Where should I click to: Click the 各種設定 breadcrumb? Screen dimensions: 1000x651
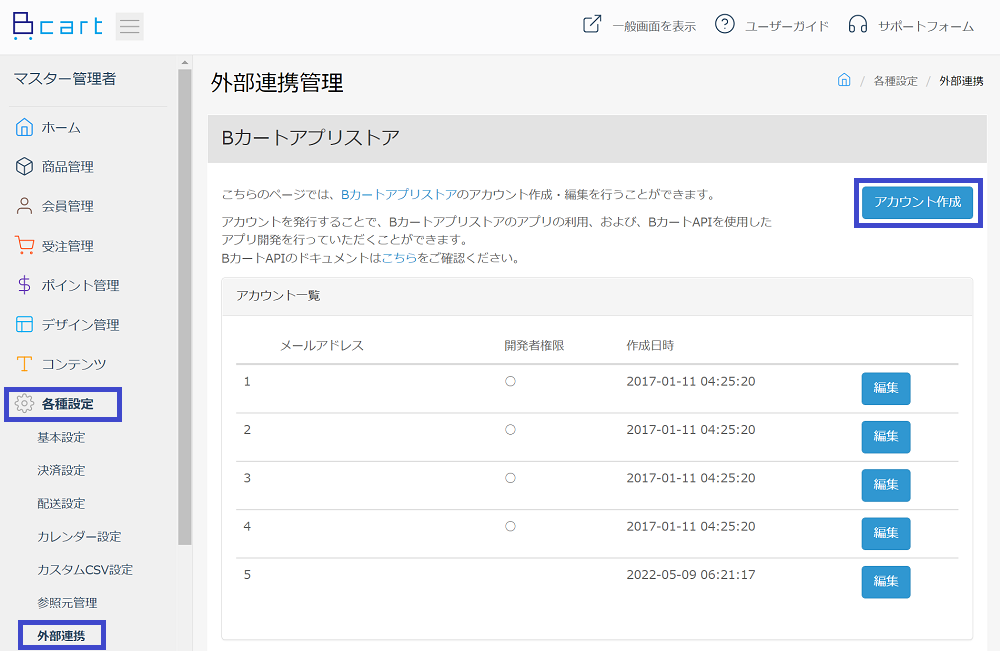point(895,81)
